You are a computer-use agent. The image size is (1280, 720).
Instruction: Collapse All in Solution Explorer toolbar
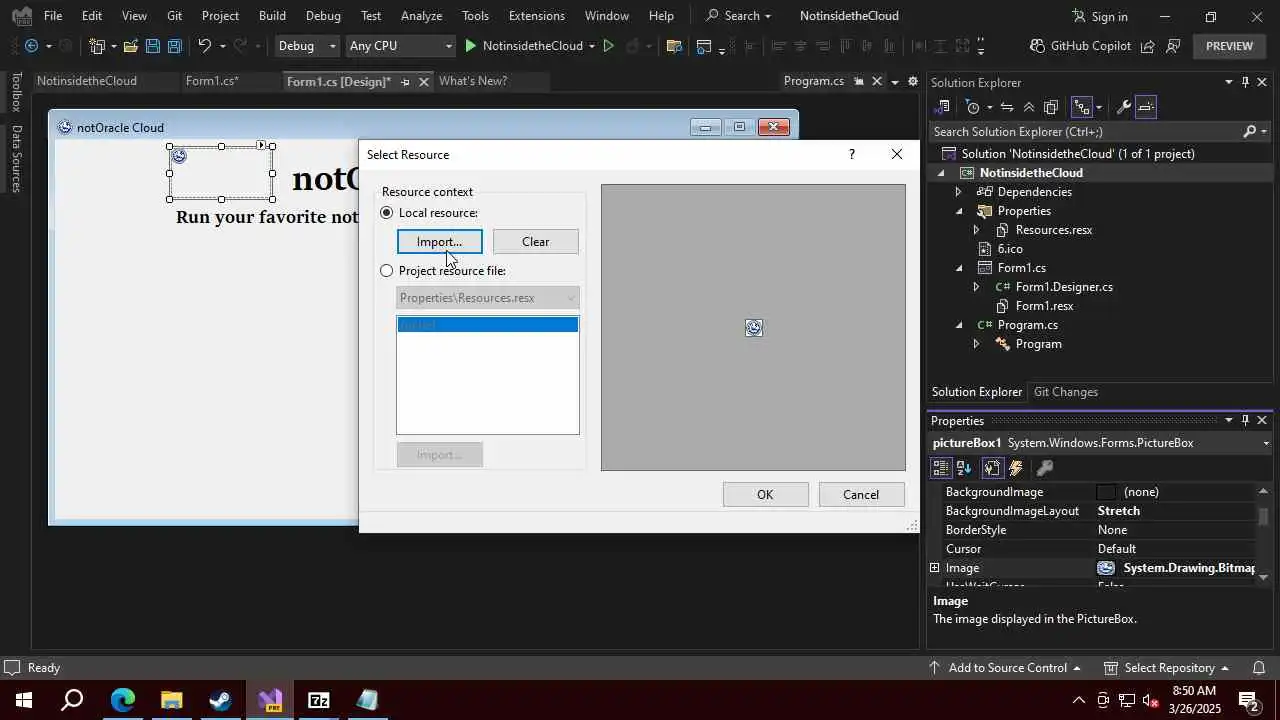(1029, 107)
